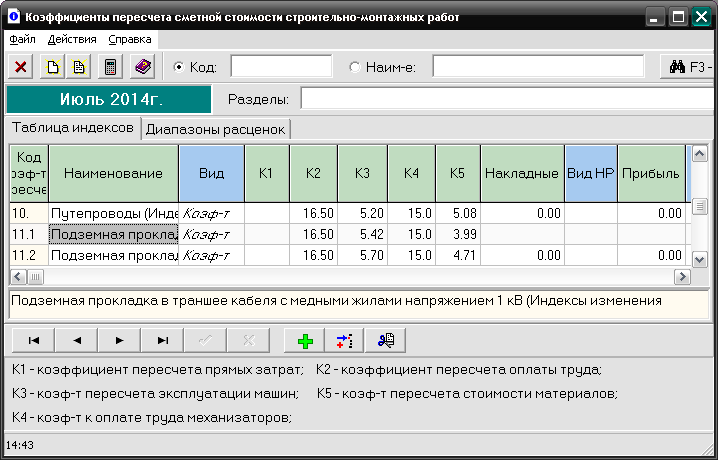Click the Наим-е search input field

[538, 67]
